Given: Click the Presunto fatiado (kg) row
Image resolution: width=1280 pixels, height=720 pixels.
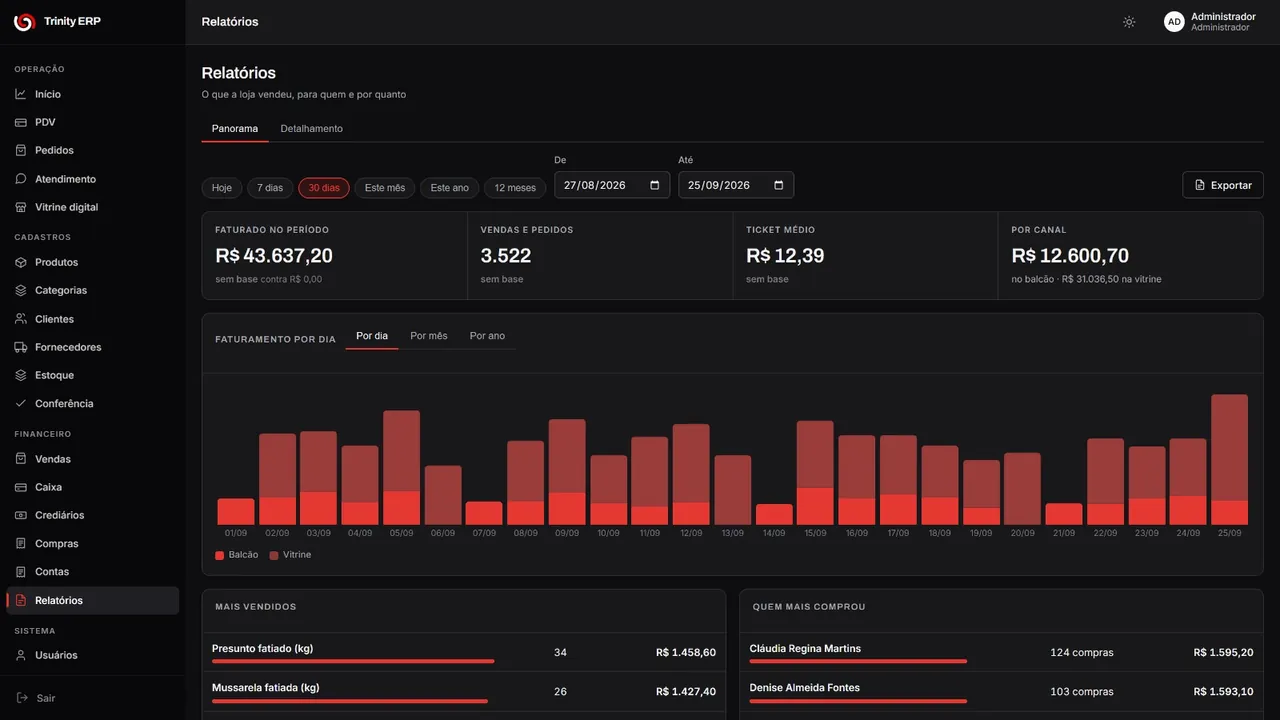Looking at the screenshot, I should [x=464, y=652].
